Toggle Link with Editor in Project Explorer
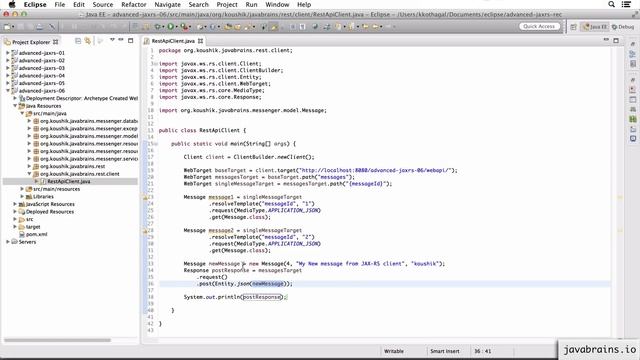 tap(87, 41)
